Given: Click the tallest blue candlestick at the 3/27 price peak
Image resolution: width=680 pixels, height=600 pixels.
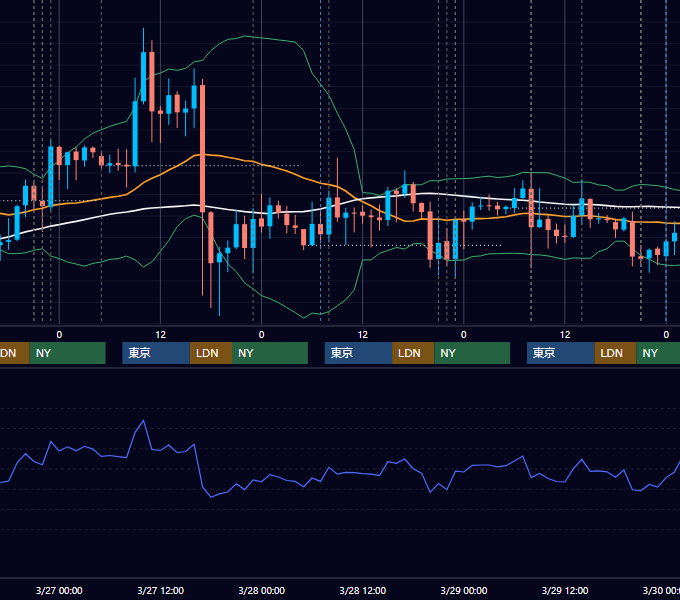Looking at the screenshot, I should point(144,77).
